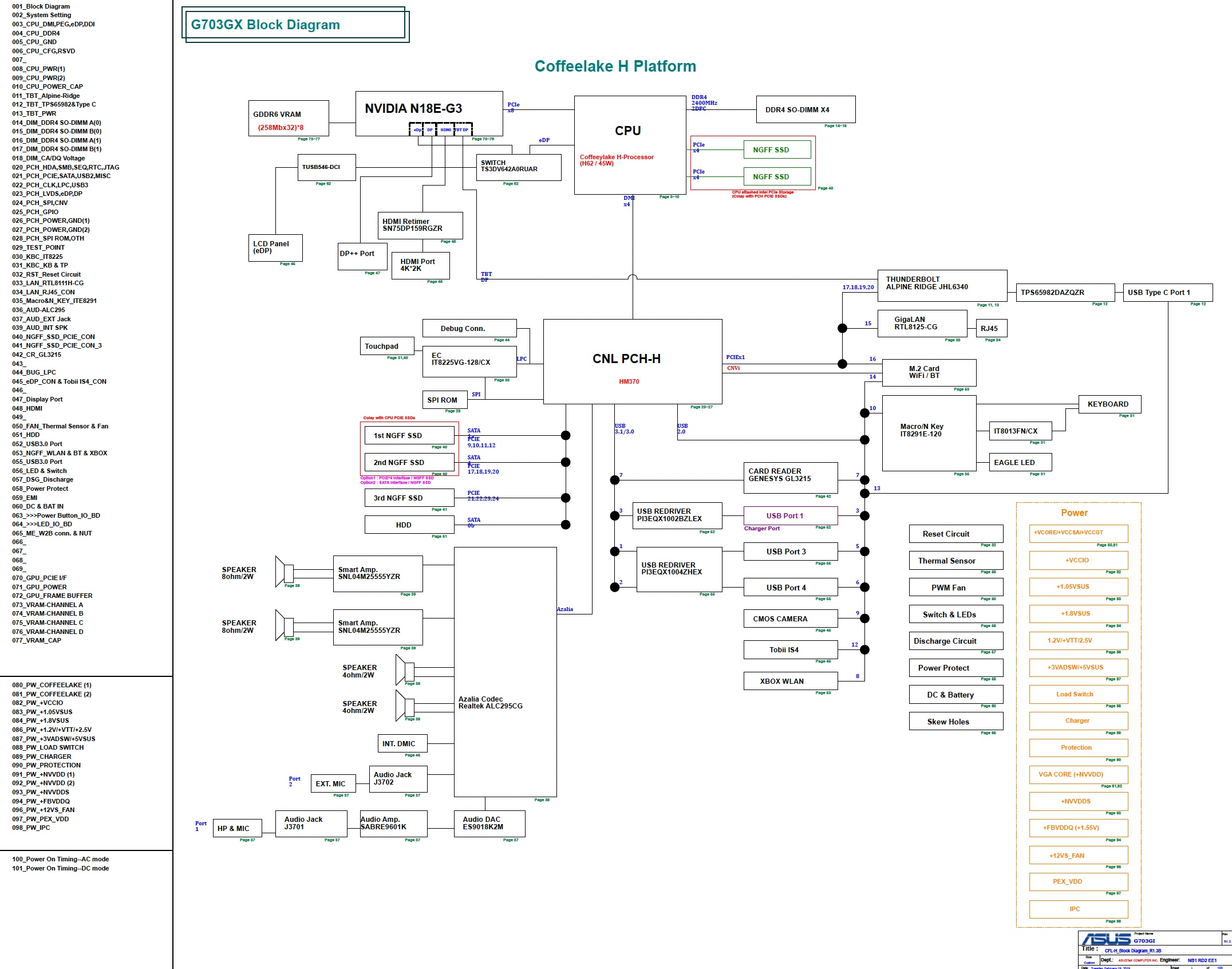Select the 1st NGFF SSD block
The image size is (1232, 969).
click(409, 435)
